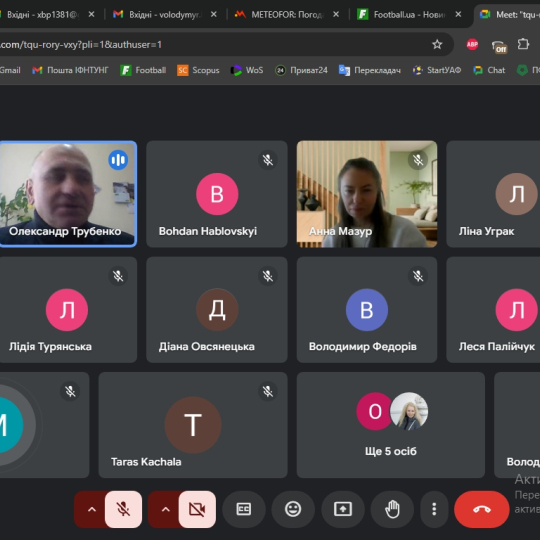Open the Scopus bookmark
The height and width of the screenshot is (540, 540).
pyautogui.click(x=198, y=70)
